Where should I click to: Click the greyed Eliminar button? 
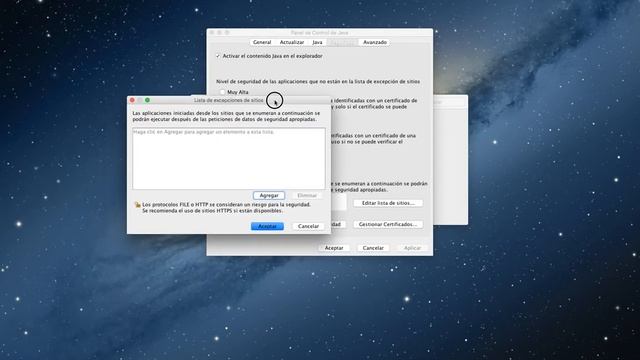[307, 196]
